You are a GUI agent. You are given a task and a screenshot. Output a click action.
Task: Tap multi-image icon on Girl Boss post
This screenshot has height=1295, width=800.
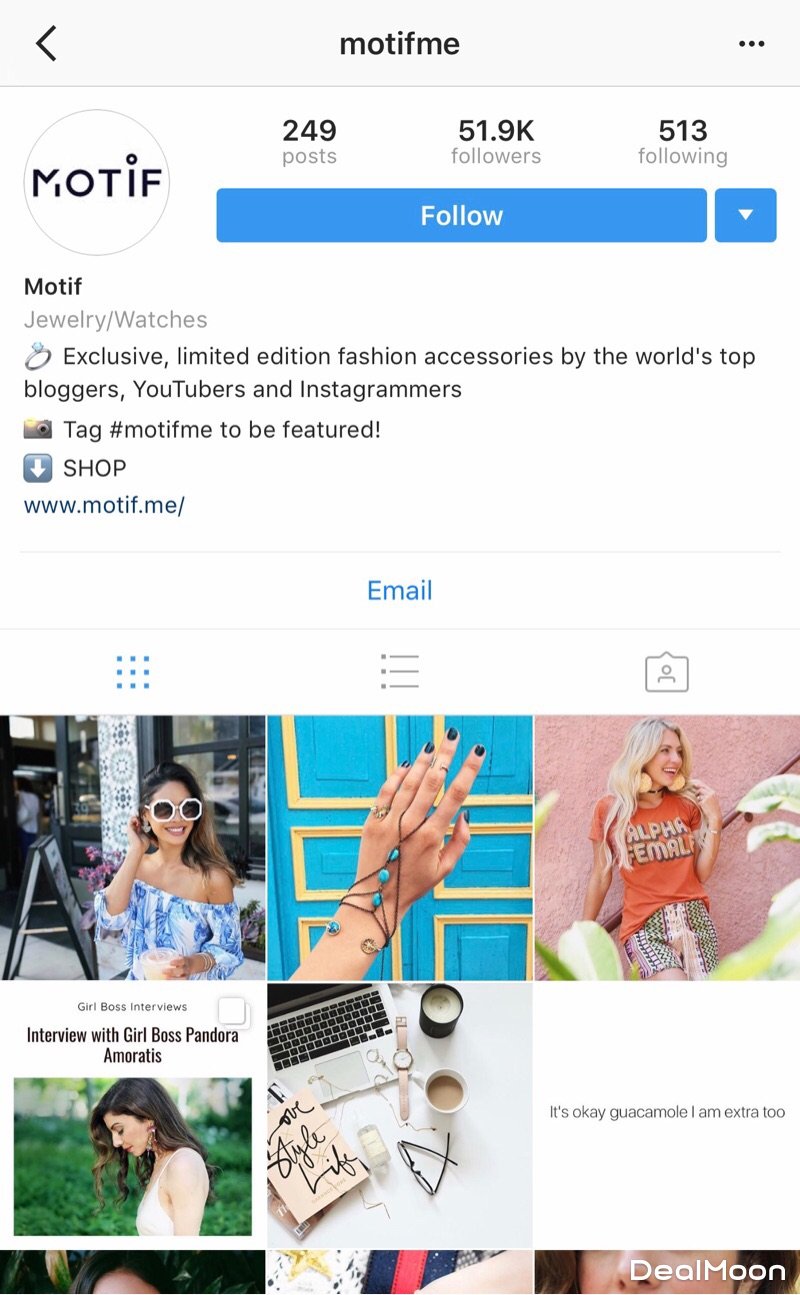click(x=232, y=1012)
